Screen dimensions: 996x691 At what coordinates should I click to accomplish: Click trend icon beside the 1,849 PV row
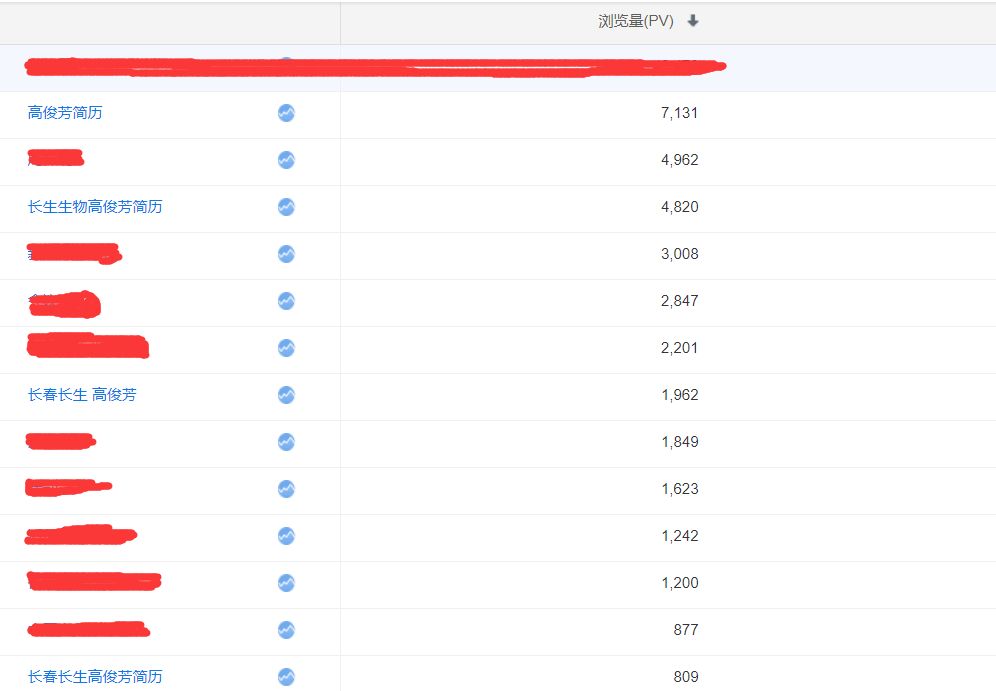point(286,442)
